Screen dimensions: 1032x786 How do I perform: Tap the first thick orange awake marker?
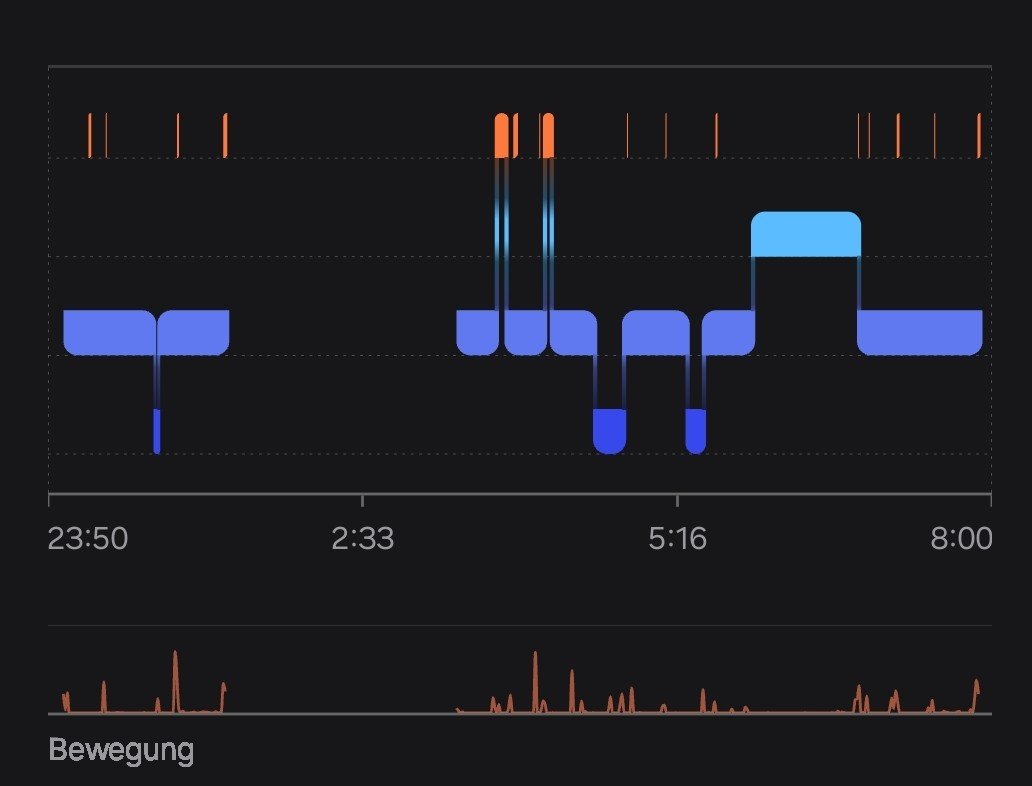501,136
